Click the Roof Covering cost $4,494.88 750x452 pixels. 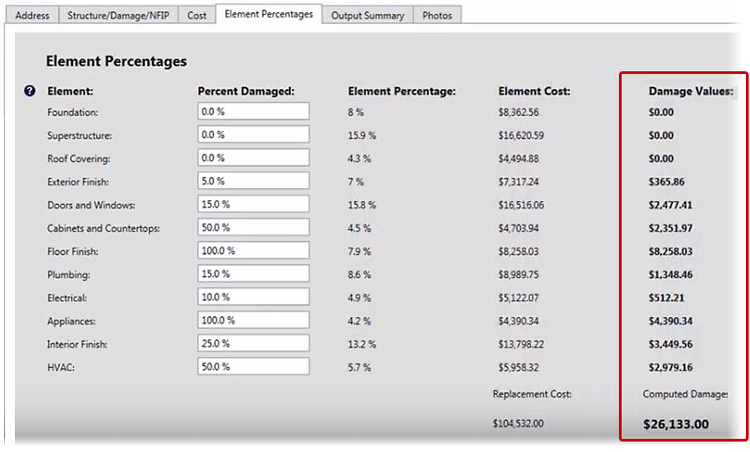(x=518, y=159)
